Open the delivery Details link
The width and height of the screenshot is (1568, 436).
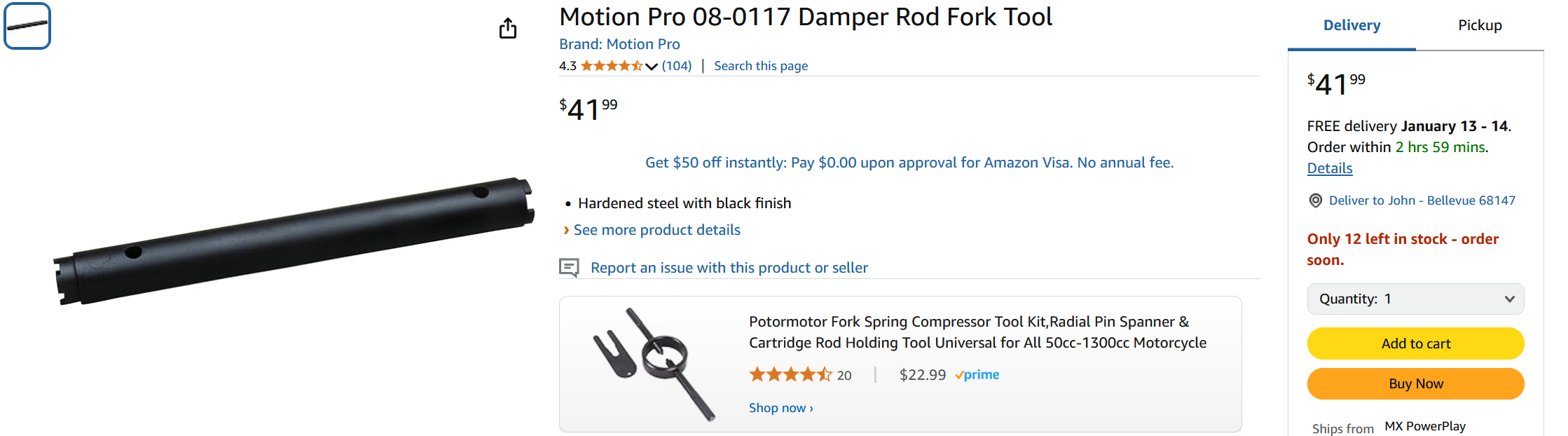click(1330, 168)
